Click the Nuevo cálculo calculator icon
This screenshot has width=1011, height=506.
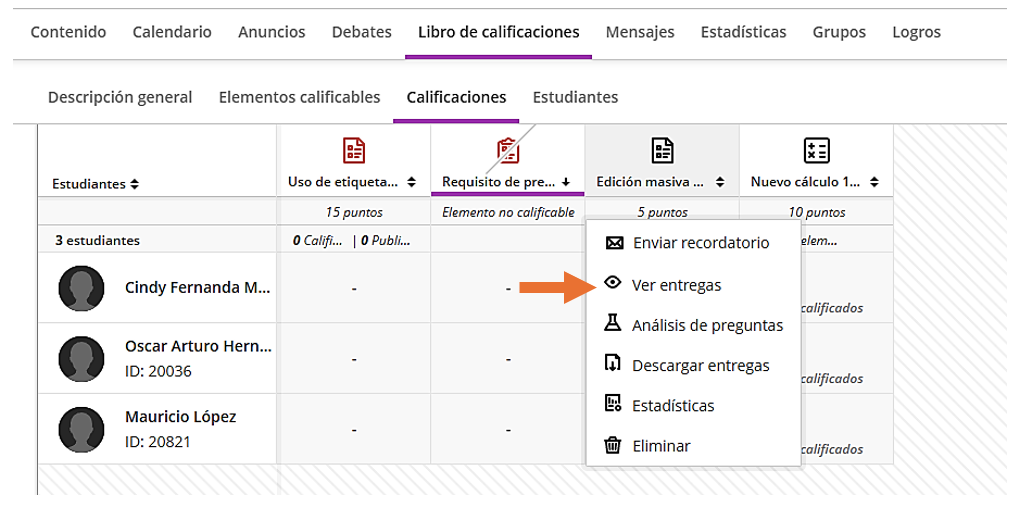[x=816, y=151]
